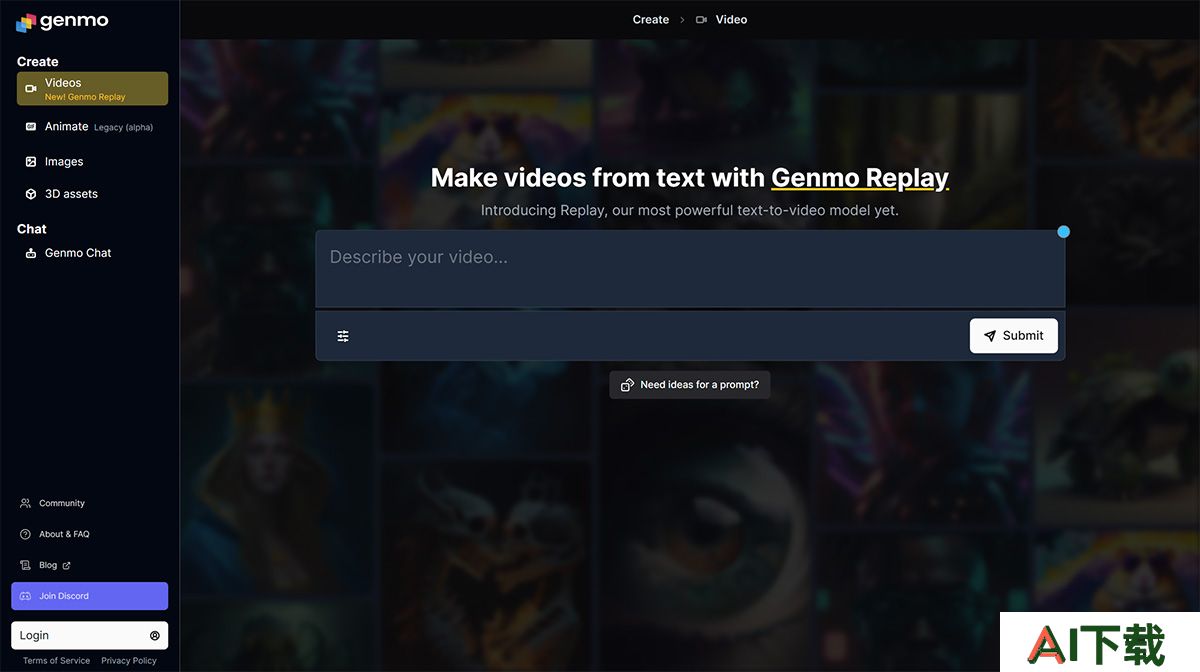Click the user icon in Login button
This screenshot has width=1200, height=672.
coord(155,635)
